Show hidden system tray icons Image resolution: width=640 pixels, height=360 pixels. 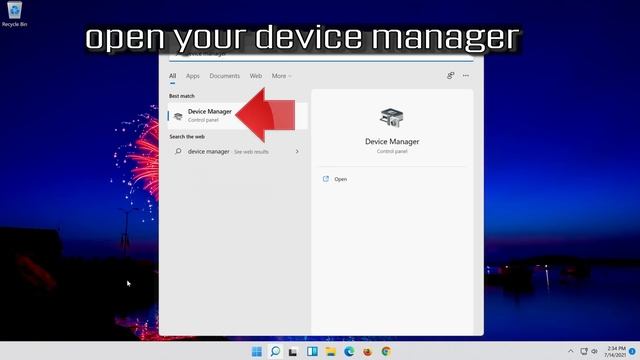tap(571, 351)
